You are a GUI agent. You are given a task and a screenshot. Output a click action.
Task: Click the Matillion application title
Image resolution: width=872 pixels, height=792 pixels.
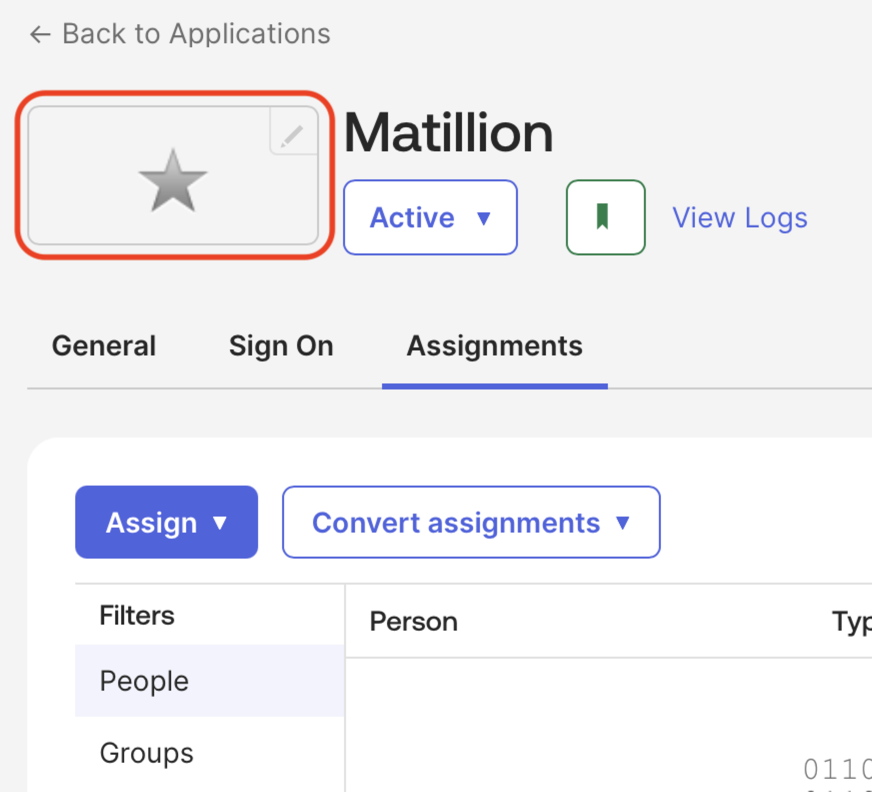(448, 133)
